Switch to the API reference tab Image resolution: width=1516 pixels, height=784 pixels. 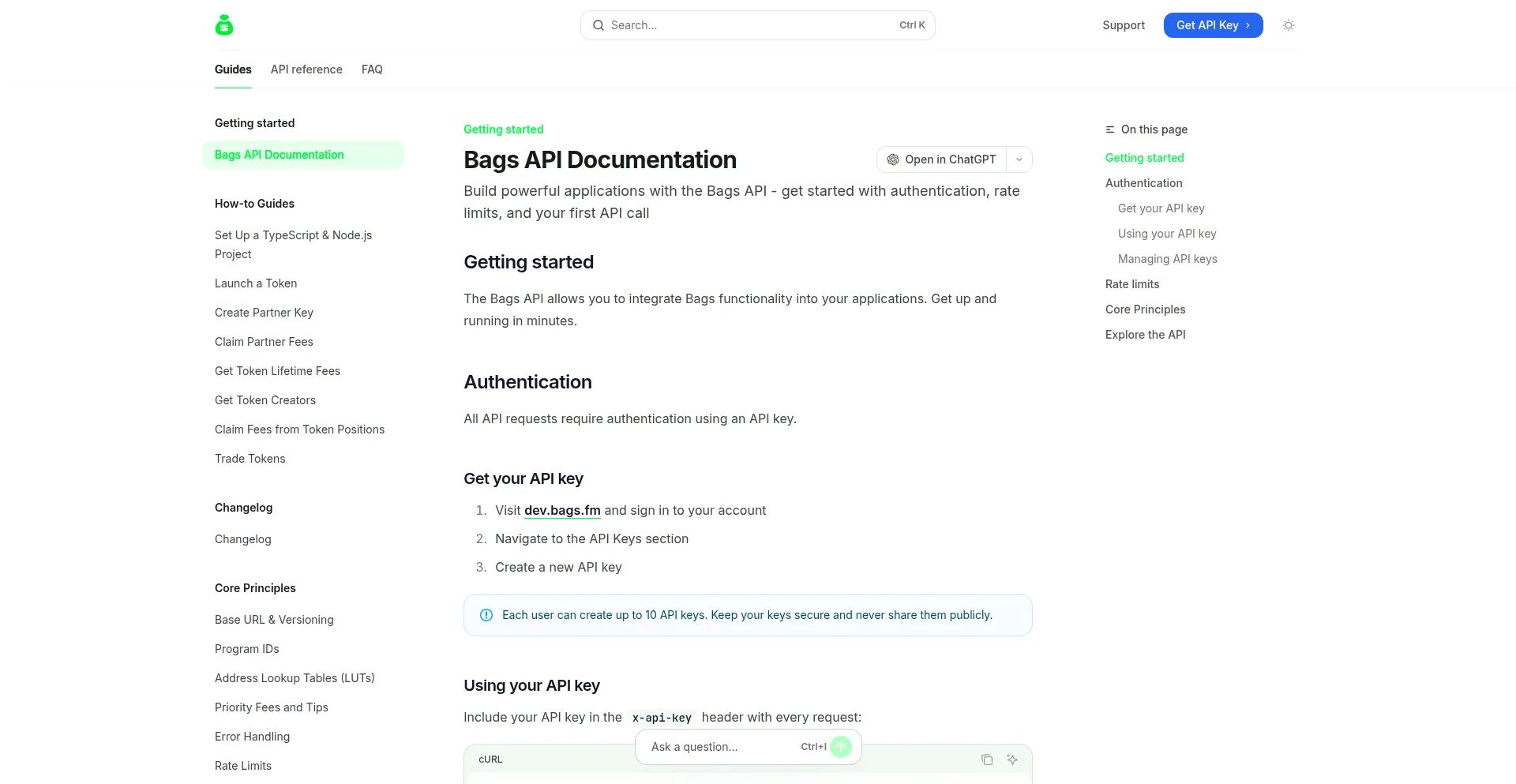pos(306,69)
